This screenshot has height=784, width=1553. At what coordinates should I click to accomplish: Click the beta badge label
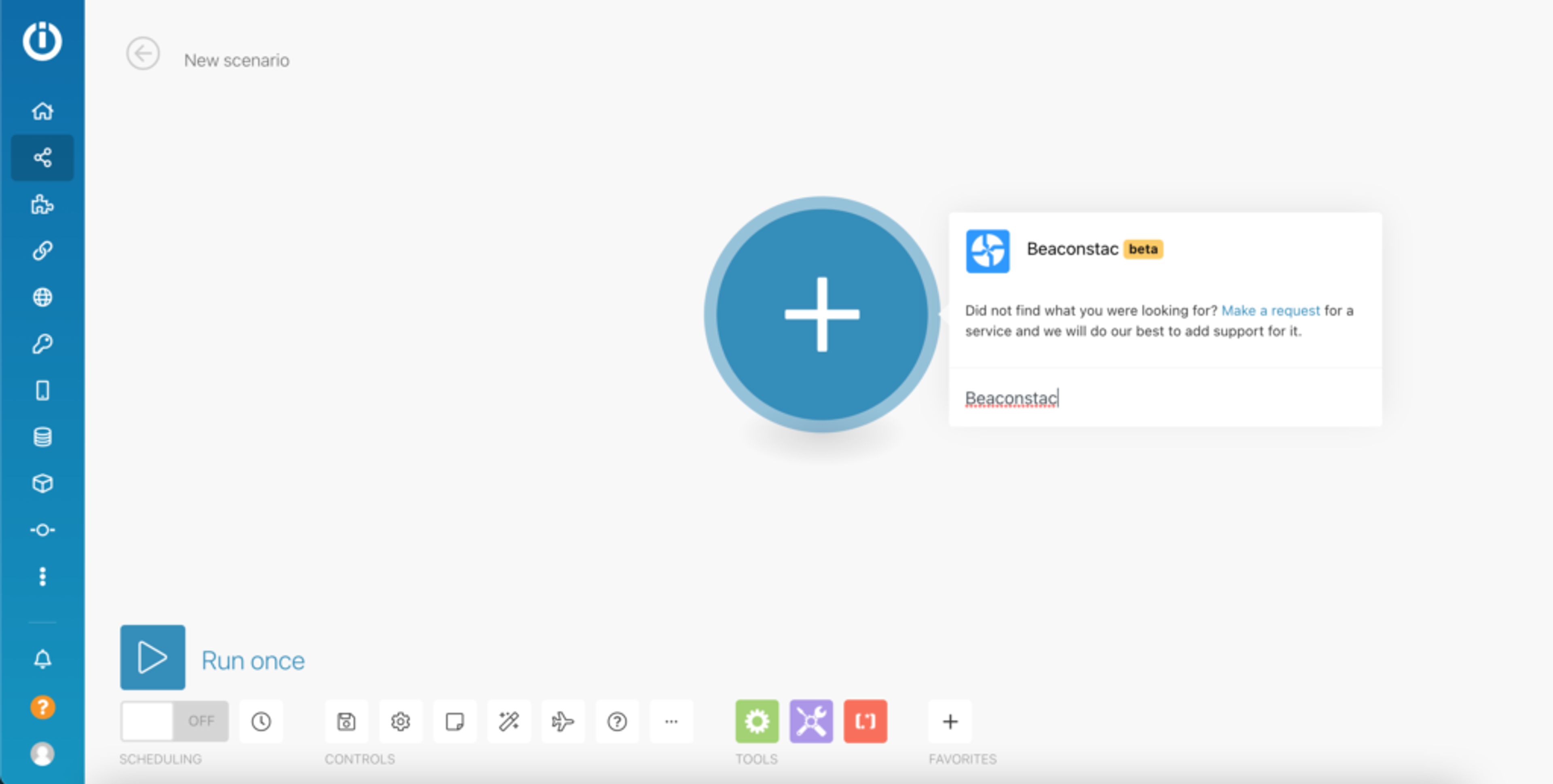tap(1143, 249)
